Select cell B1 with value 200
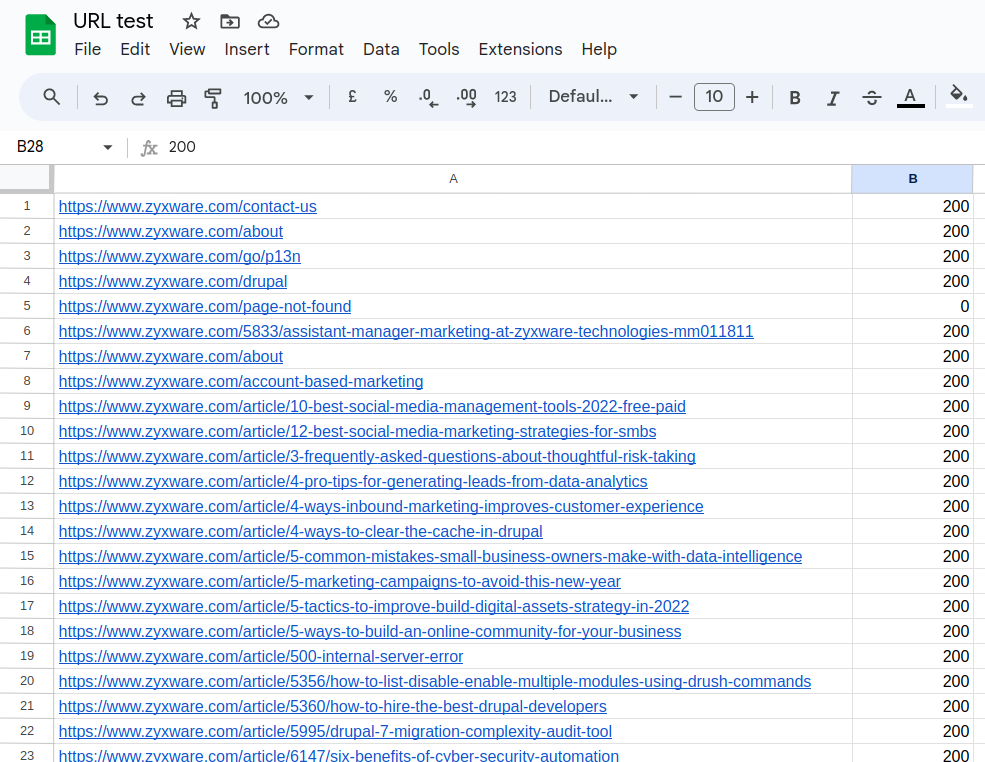 click(x=913, y=206)
